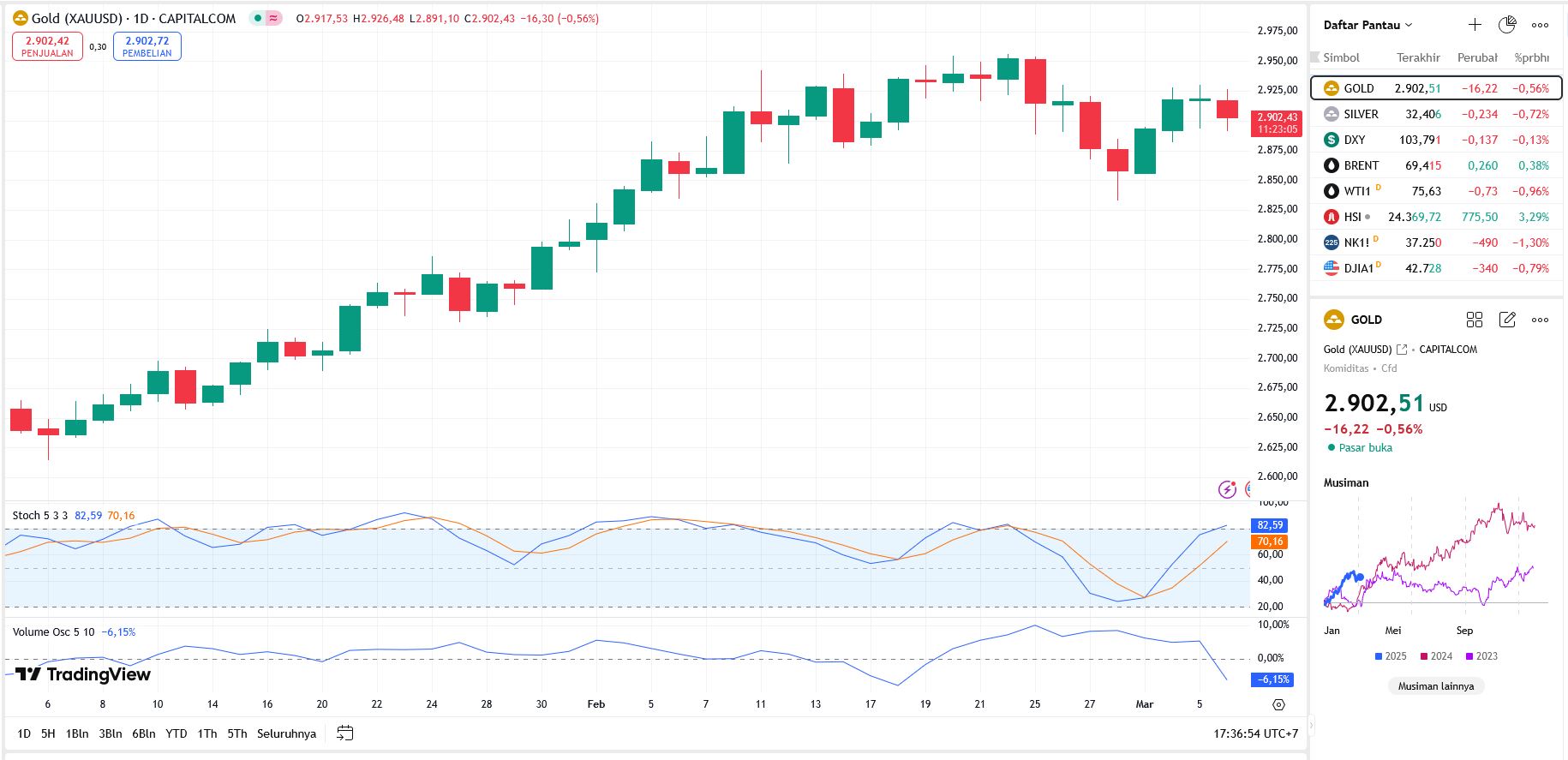
Task: Open the GOLD details three-dot menu
Action: point(1540,320)
